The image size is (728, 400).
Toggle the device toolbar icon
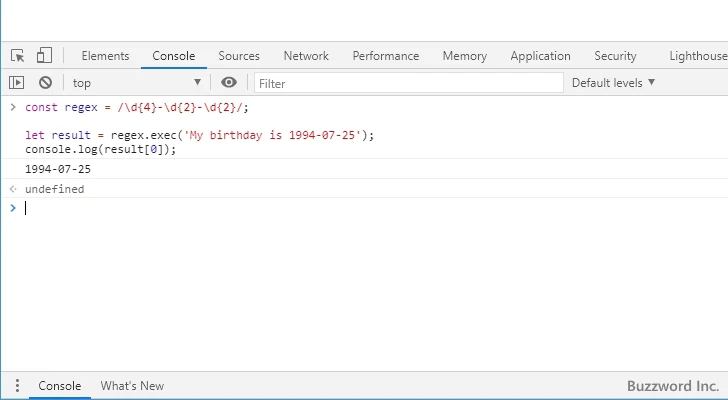(44, 56)
